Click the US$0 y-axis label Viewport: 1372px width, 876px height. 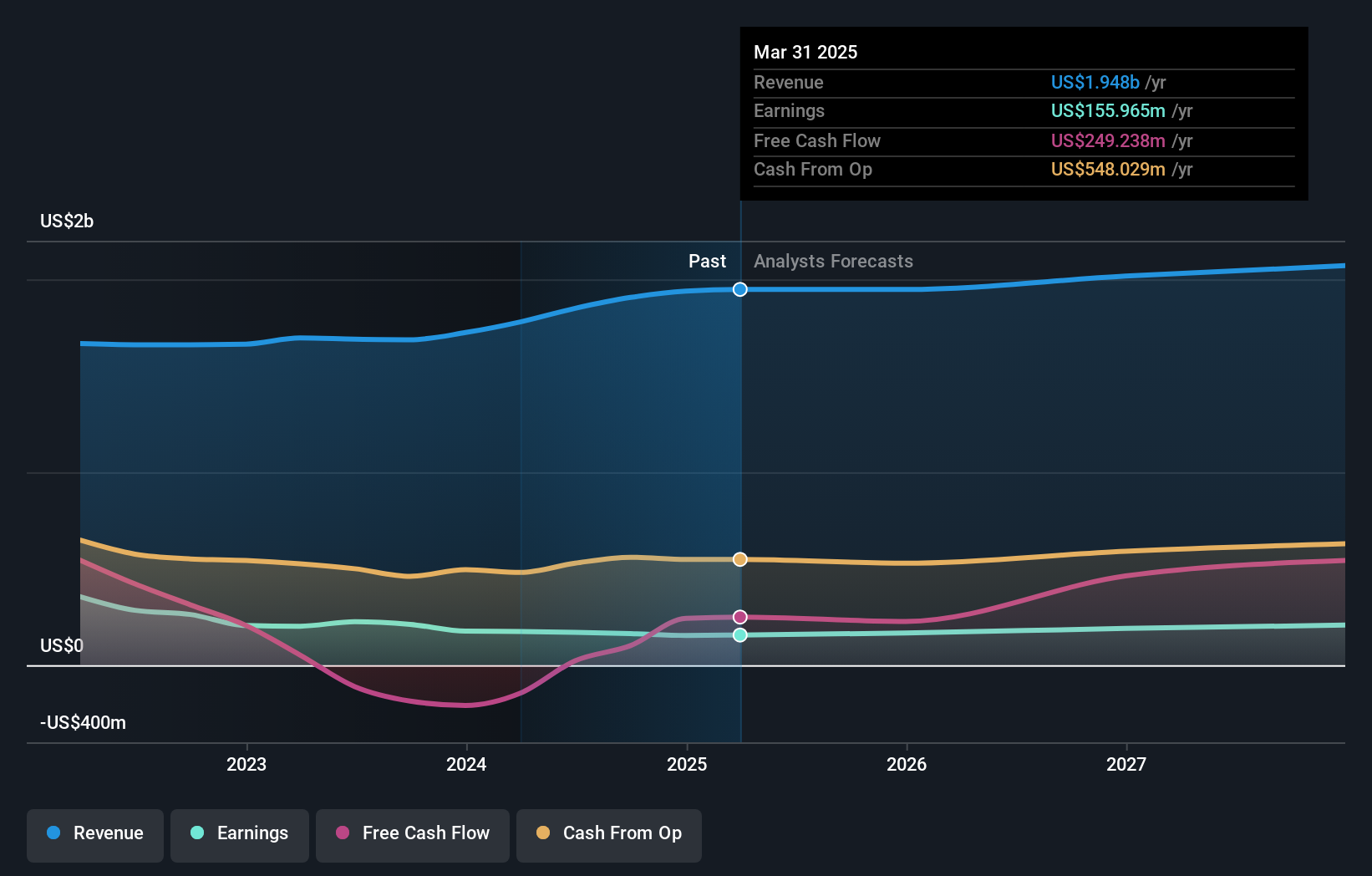[x=62, y=645]
